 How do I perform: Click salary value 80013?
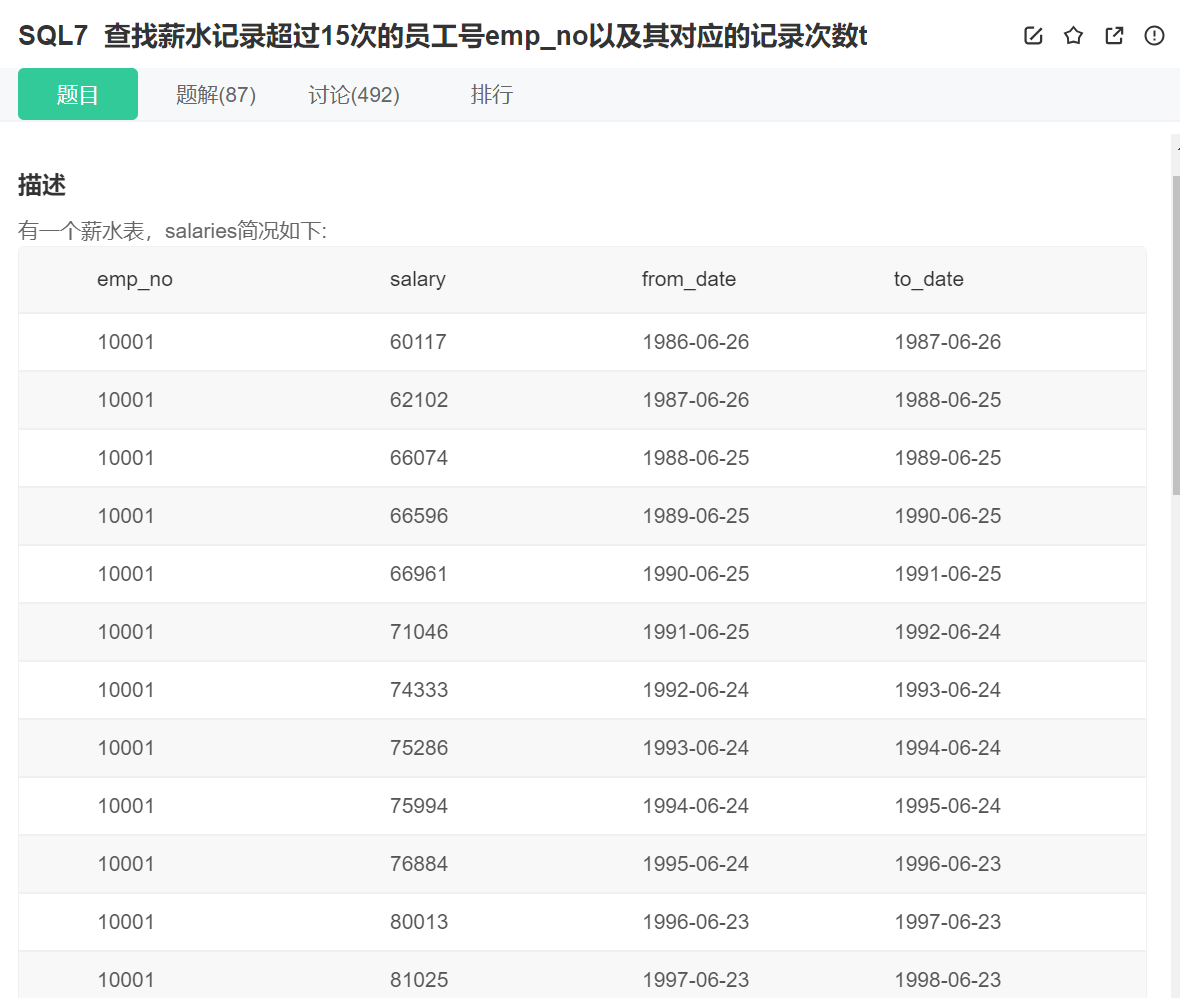pos(418,921)
